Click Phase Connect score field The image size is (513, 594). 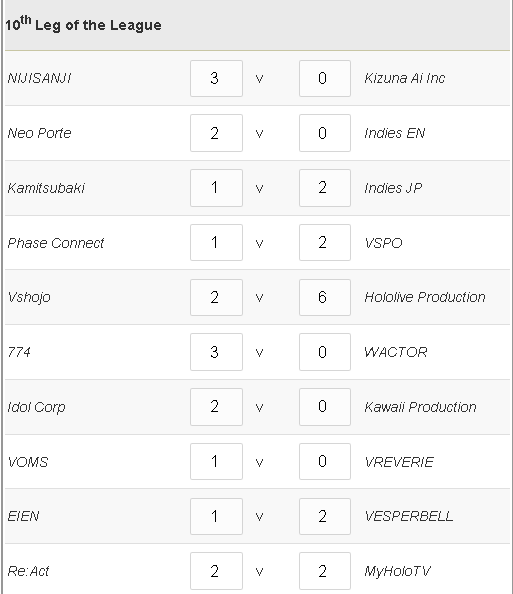[x=216, y=242]
